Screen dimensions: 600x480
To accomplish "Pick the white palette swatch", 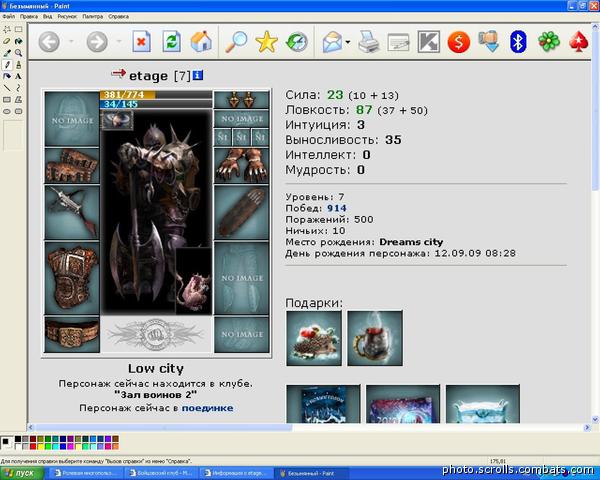I will click(x=18, y=446).
